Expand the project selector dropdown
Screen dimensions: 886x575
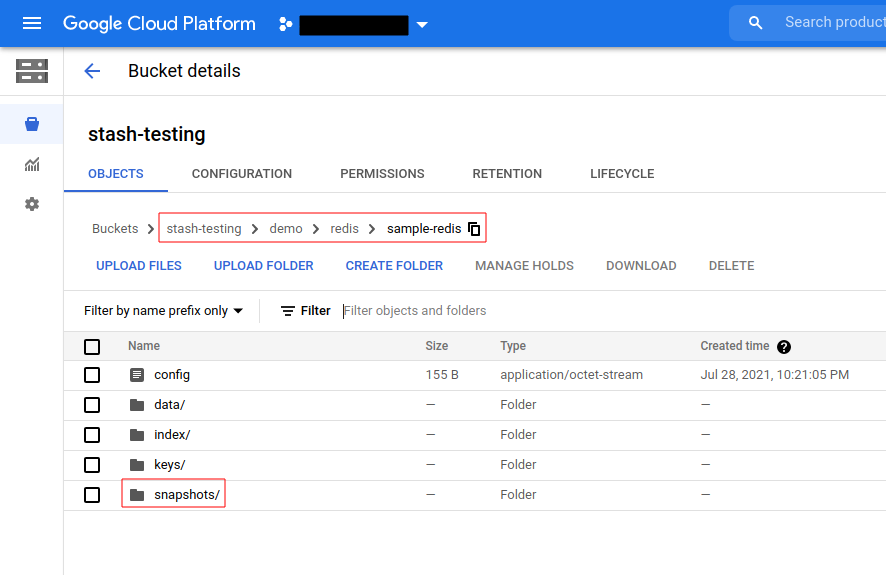422,25
